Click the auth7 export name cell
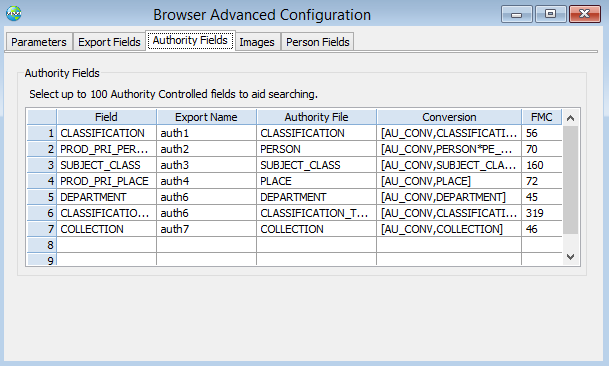This screenshot has height=366, width=609. click(206, 229)
